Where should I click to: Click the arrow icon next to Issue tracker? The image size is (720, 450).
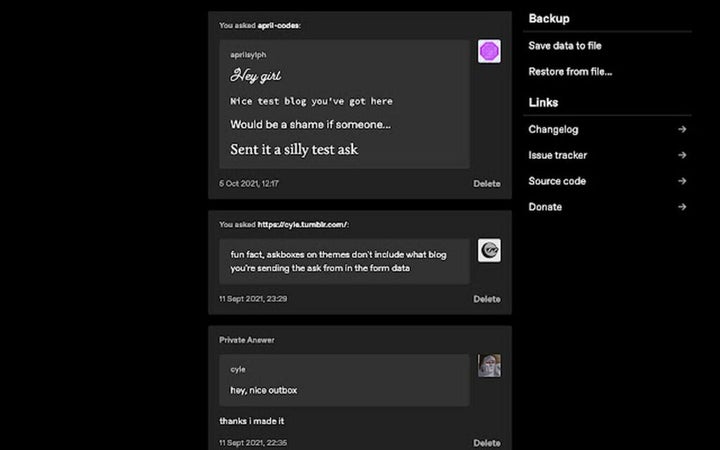pos(682,155)
